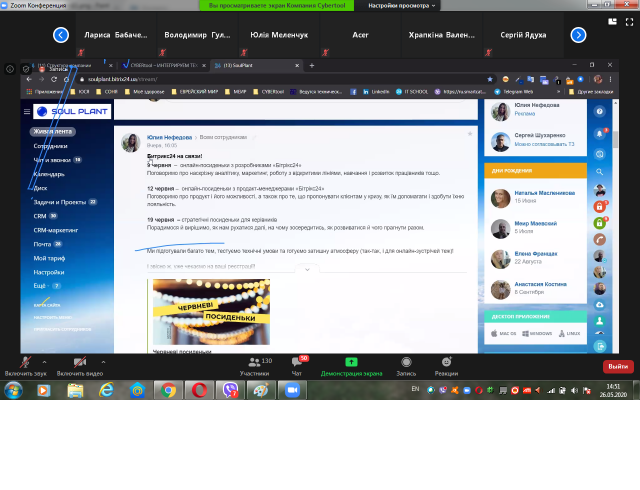Expand Ещё sidebar section

pos(40,286)
